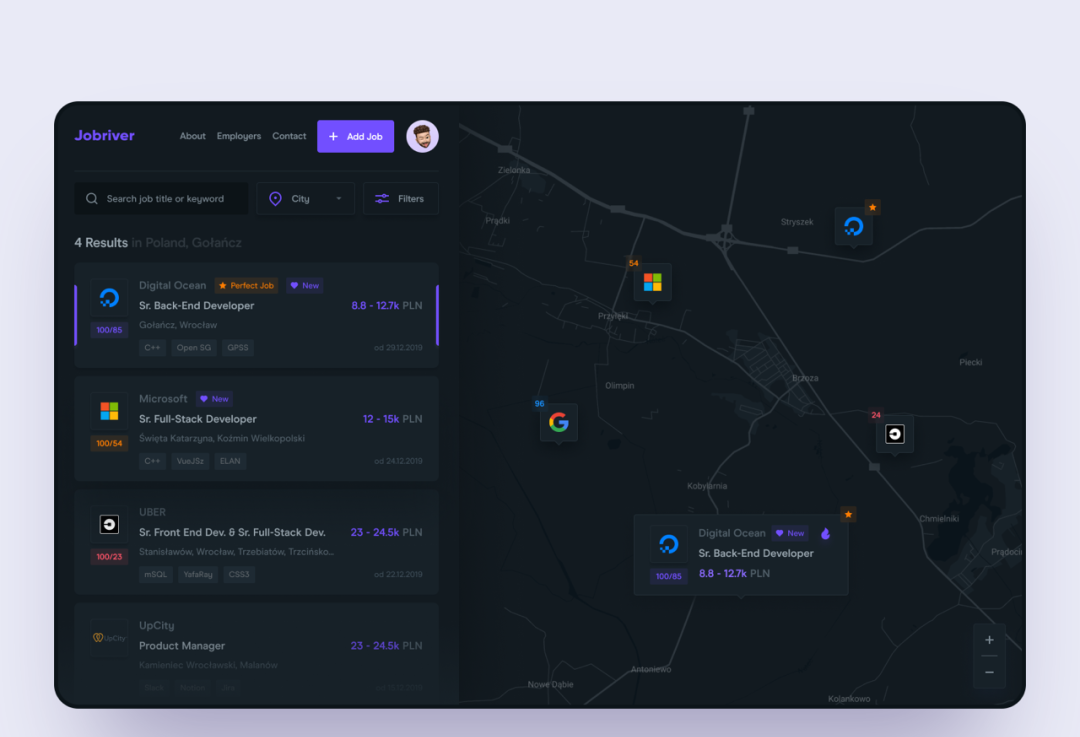Click the New badge on Microsoft listing

214,399
